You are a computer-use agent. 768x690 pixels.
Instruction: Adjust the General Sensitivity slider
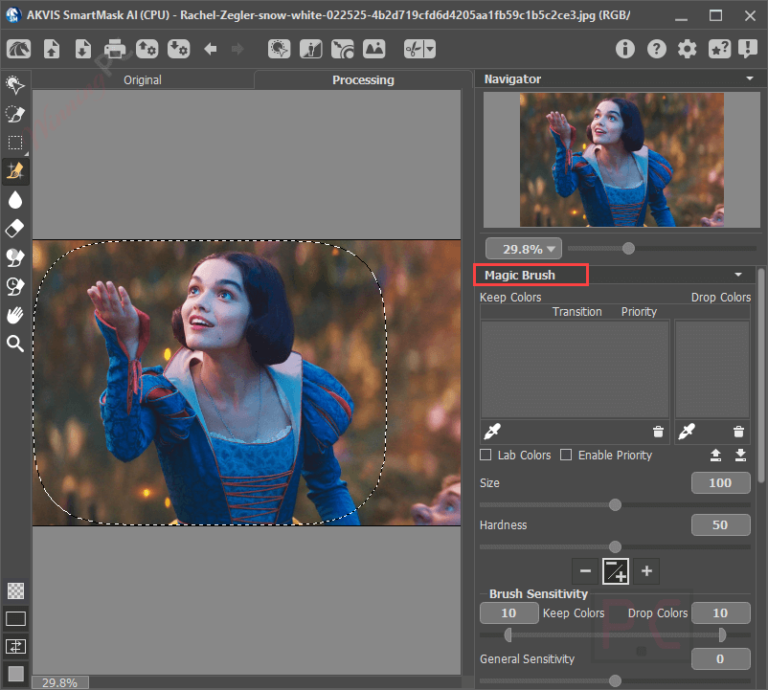point(615,681)
